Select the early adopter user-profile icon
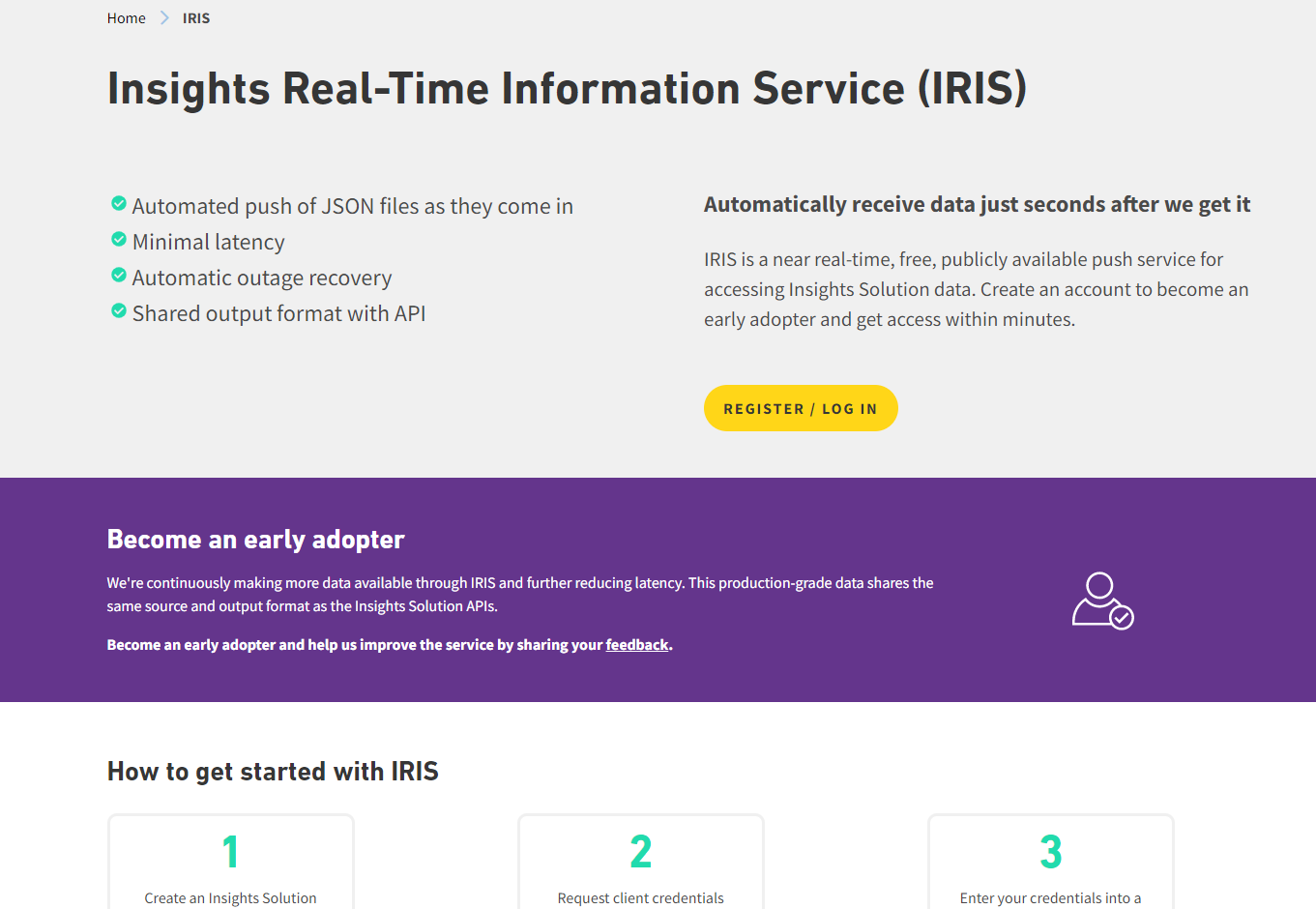The height and width of the screenshot is (909, 1316). coord(1102,600)
